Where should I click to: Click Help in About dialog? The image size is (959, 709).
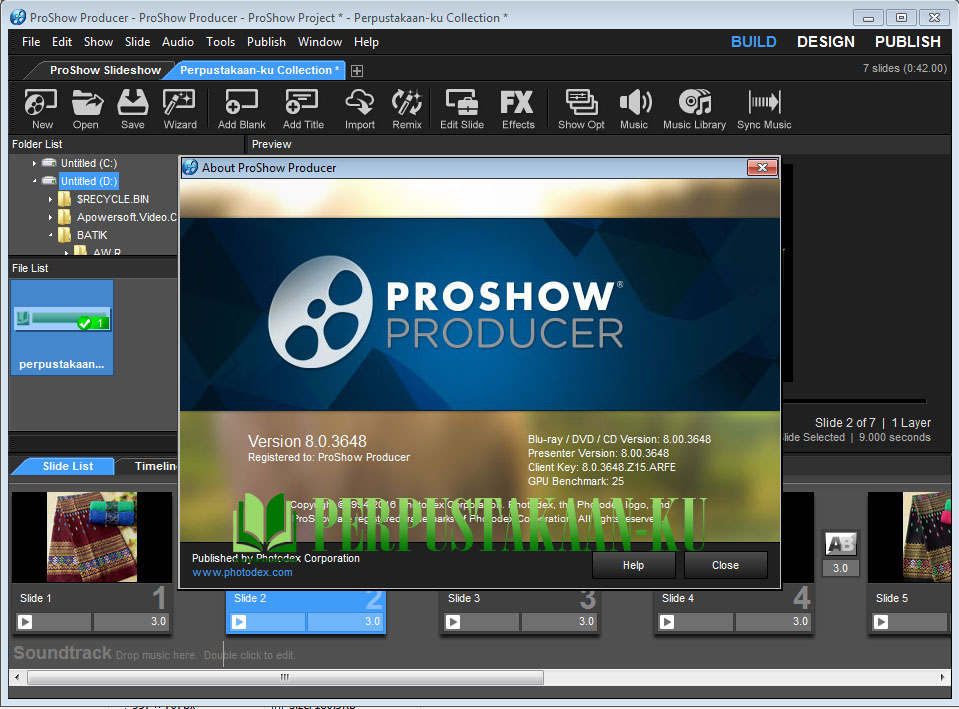[x=634, y=565]
